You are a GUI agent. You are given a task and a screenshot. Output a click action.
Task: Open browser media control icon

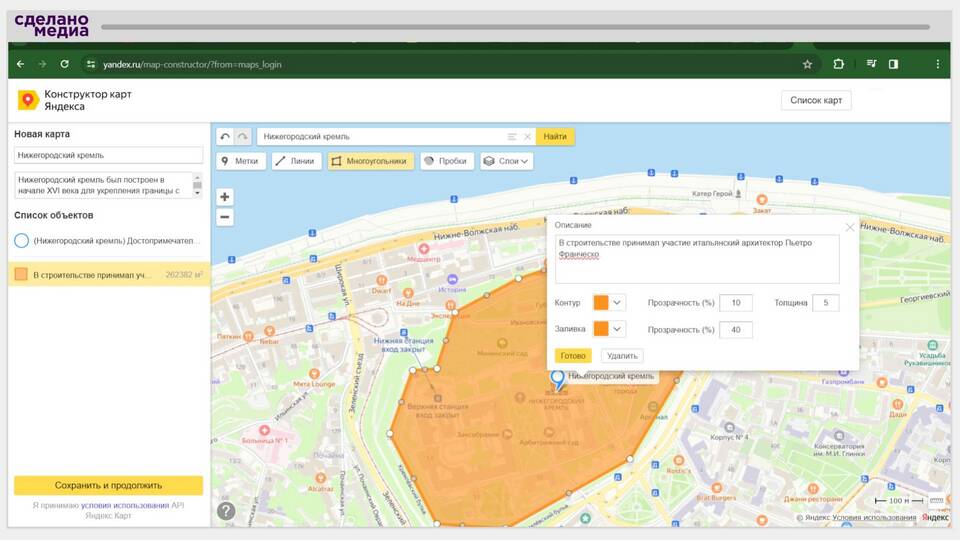pos(871,64)
